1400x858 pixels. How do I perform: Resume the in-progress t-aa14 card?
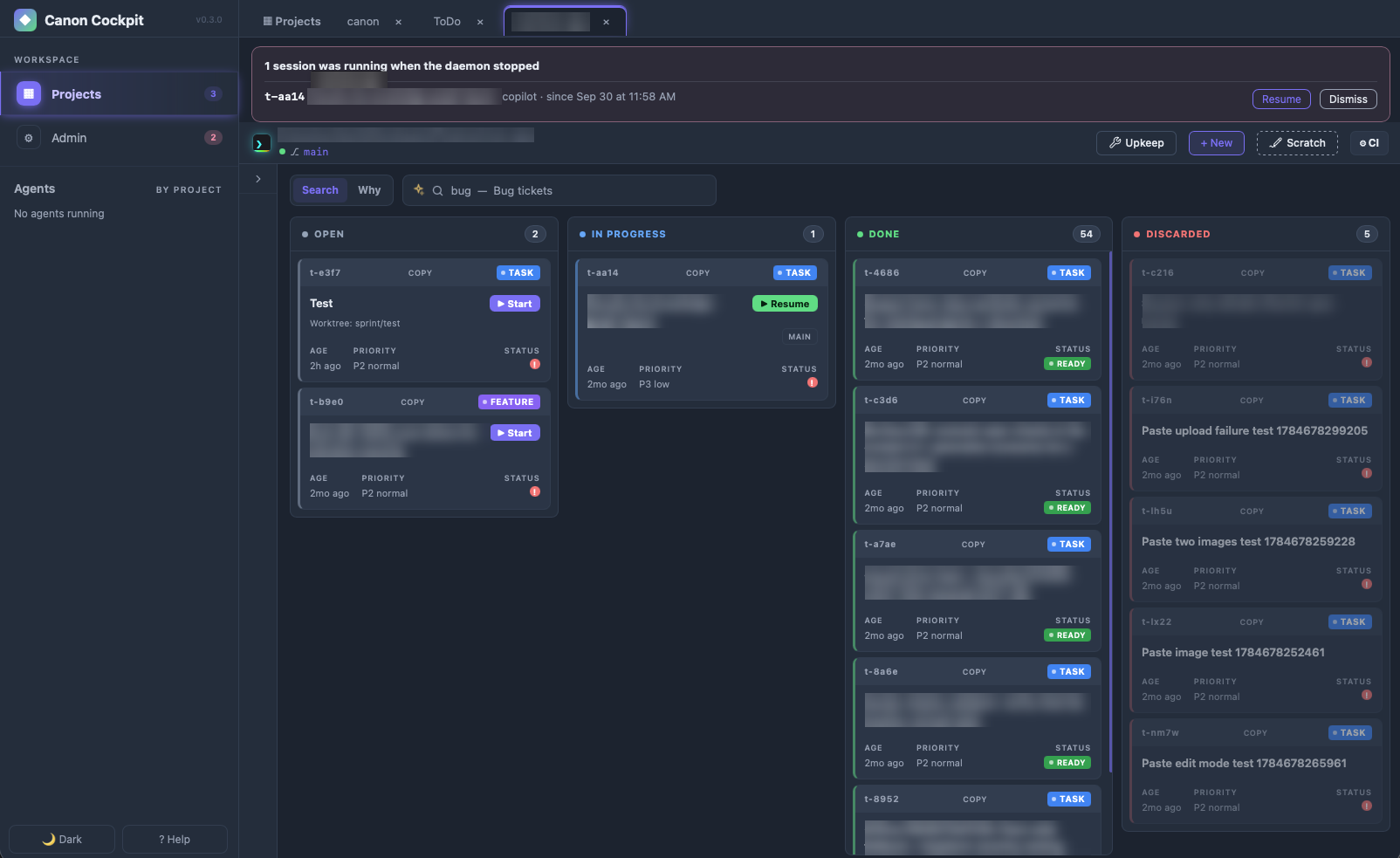point(785,304)
